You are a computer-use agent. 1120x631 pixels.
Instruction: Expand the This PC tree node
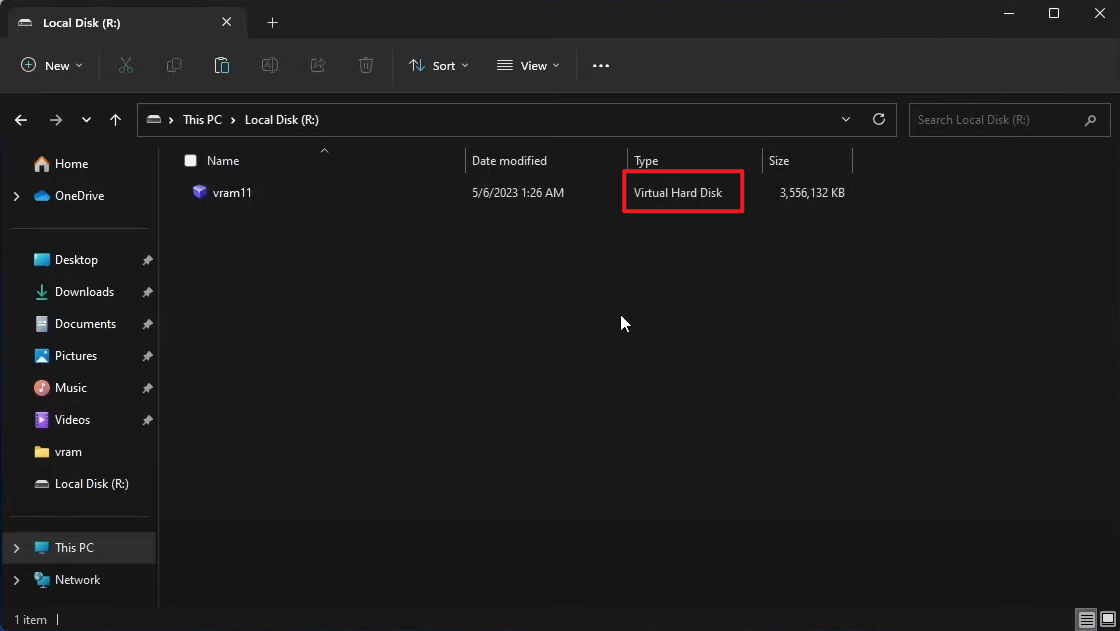[16, 548]
